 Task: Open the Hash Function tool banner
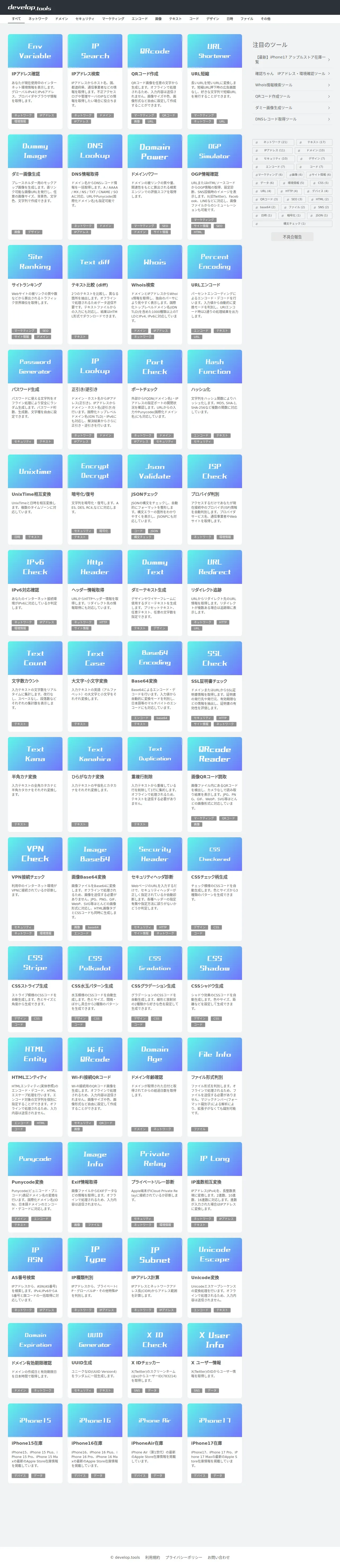[x=214, y=366]
